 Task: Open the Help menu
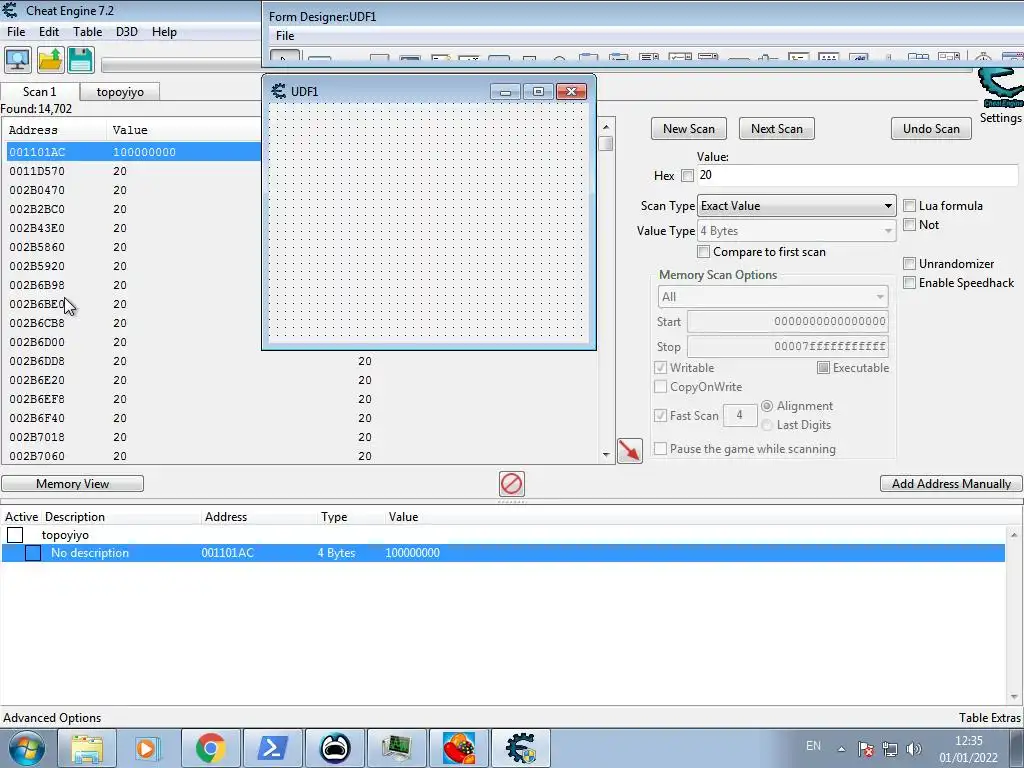pos(165,32)
